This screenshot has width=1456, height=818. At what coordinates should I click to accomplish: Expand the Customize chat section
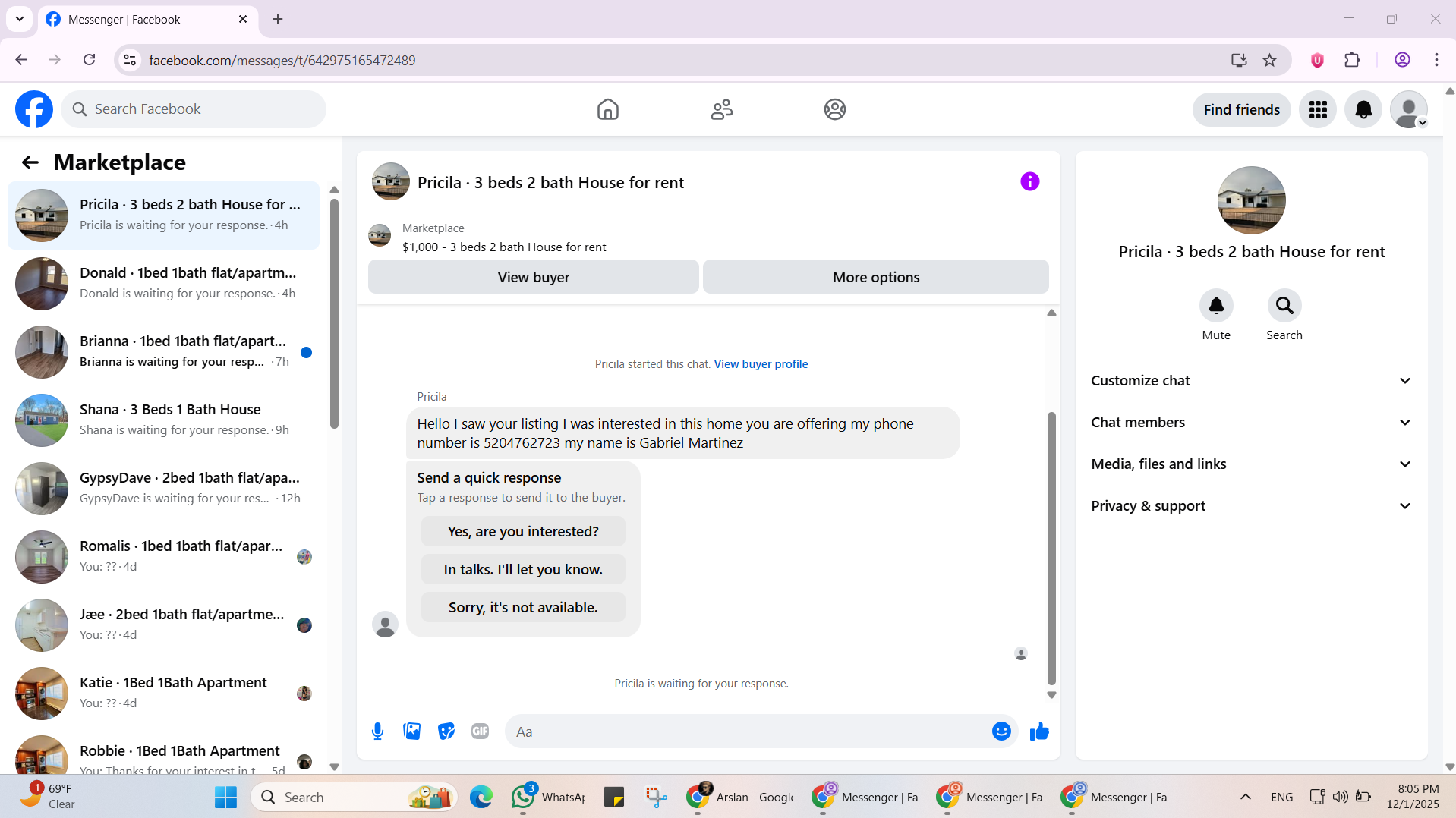click(x=1251, y=381)
